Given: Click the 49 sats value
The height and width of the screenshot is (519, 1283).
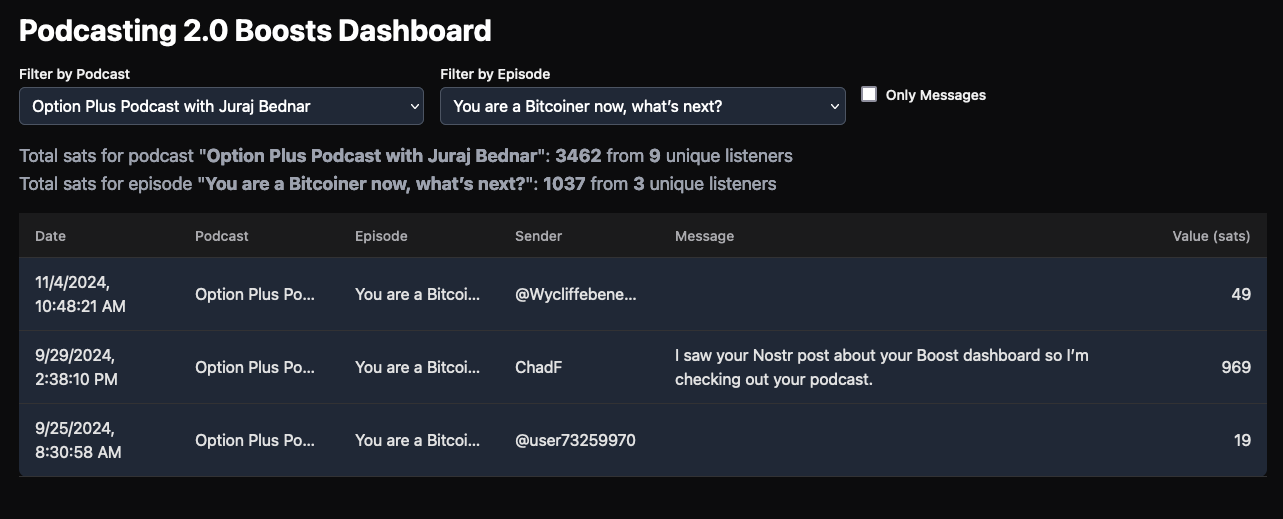Looking at the screenshot, I should click(x=1241, y=294).
